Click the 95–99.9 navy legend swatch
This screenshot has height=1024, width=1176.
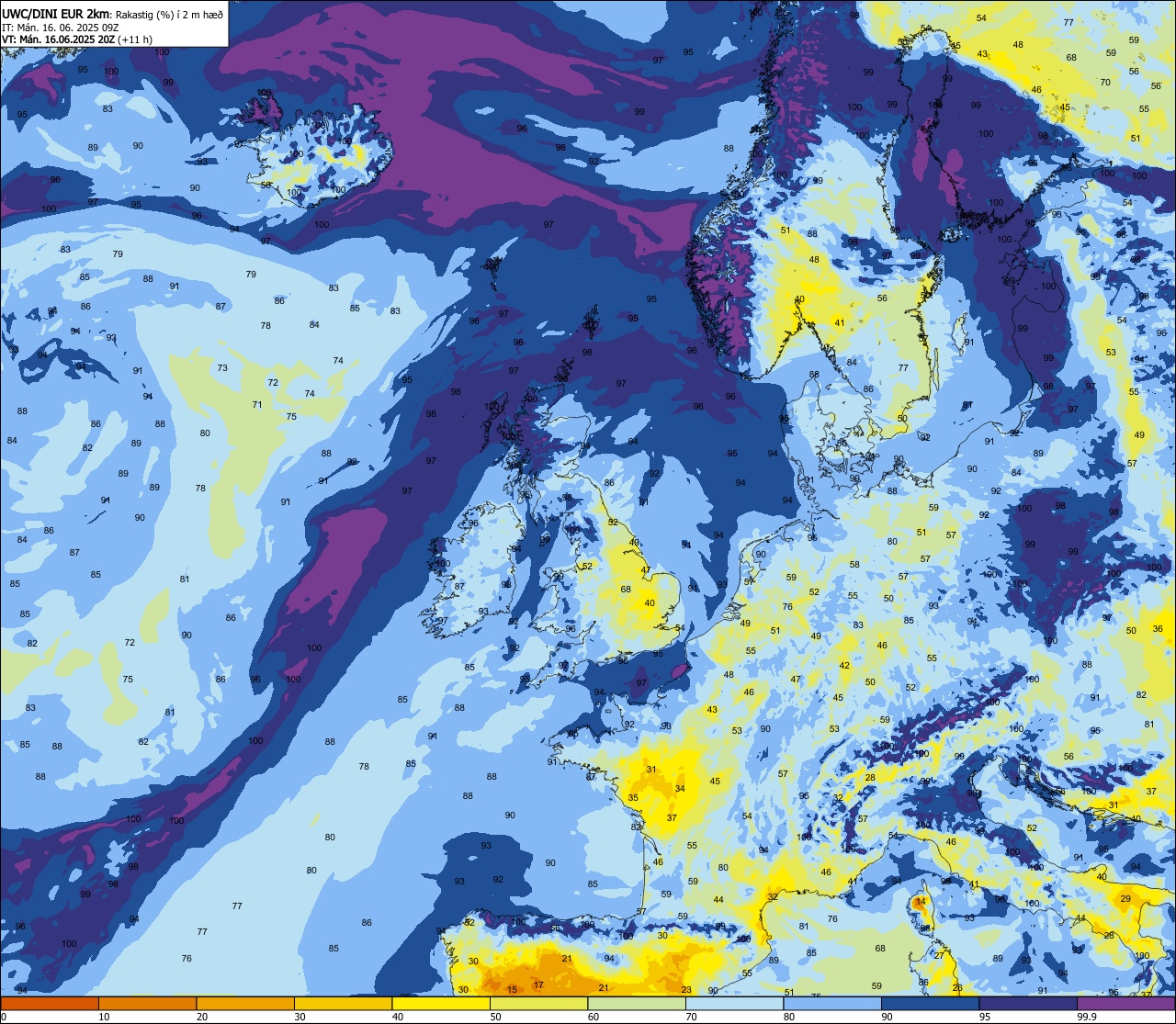[1028, 1003]
